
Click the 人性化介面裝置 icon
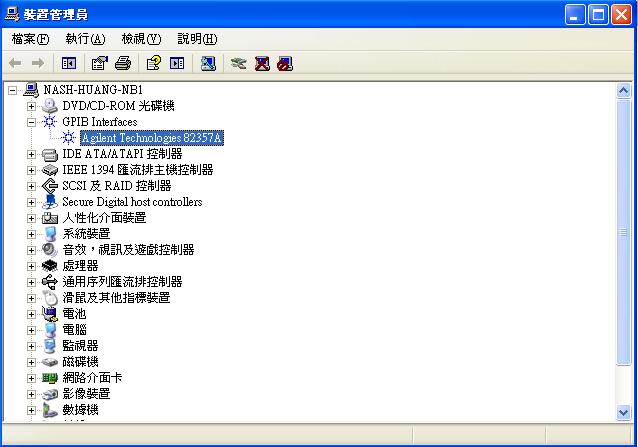[x=50, y=218]
